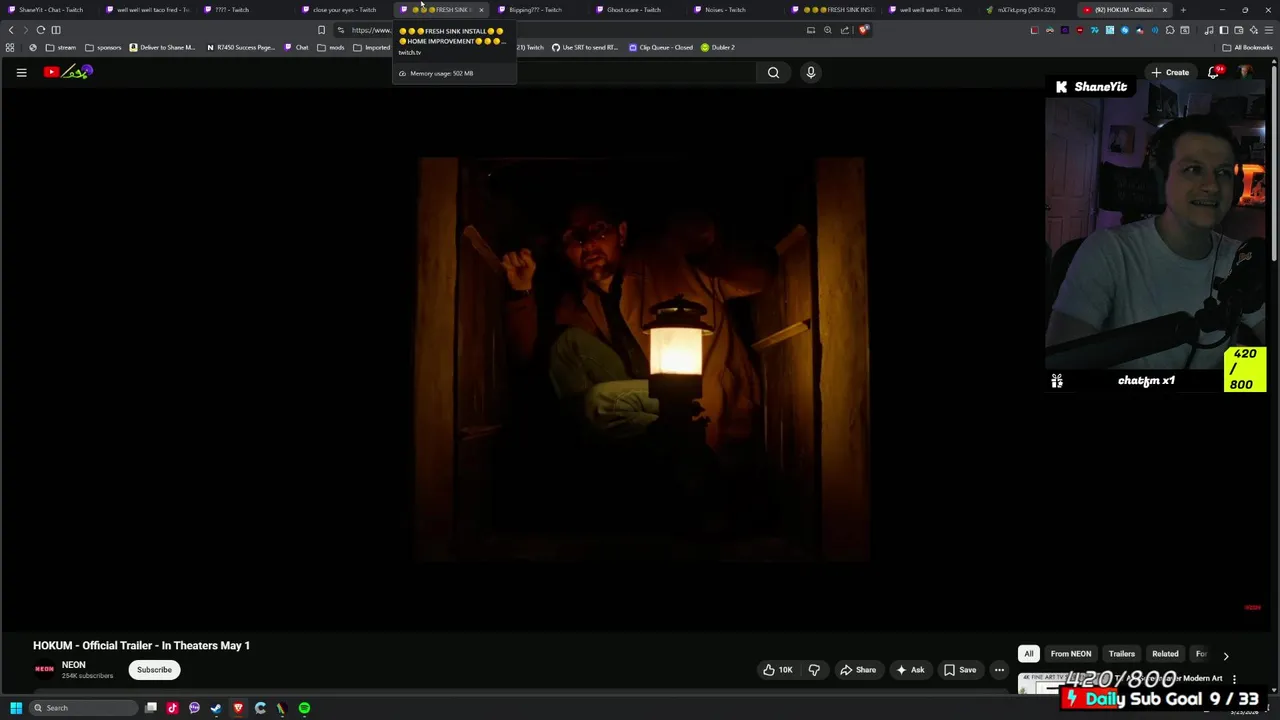
Task: Open the 'stream' bookmarks folder
Action: (61, 47)
